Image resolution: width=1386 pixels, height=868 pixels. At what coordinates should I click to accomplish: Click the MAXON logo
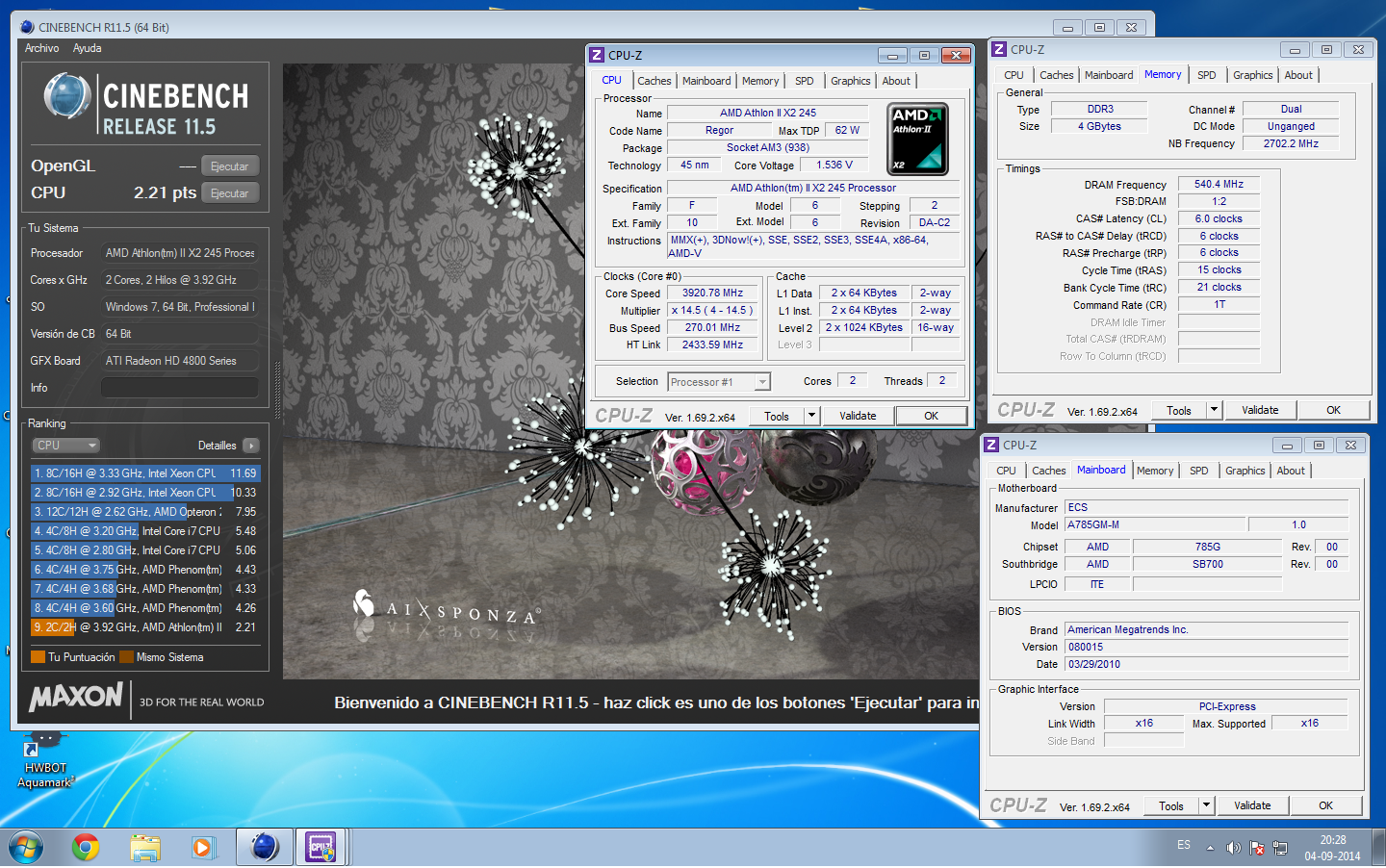tap(77, 697)
